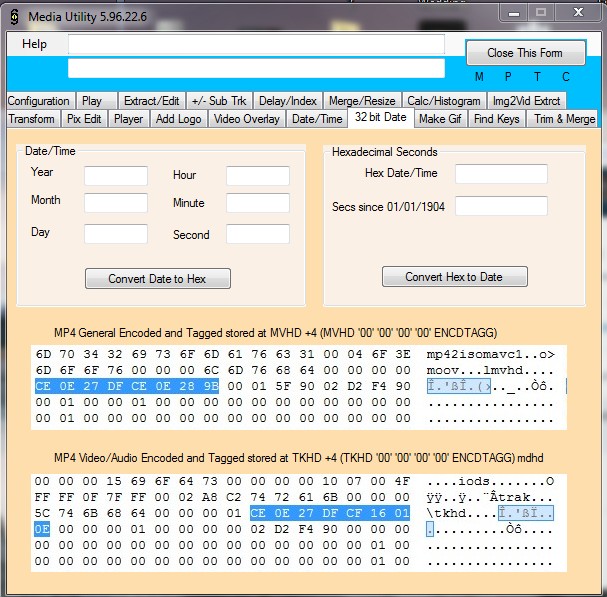Open the Merge/Resize tab
The height and width of the screenshot is (597, 607).
[362, 101]
